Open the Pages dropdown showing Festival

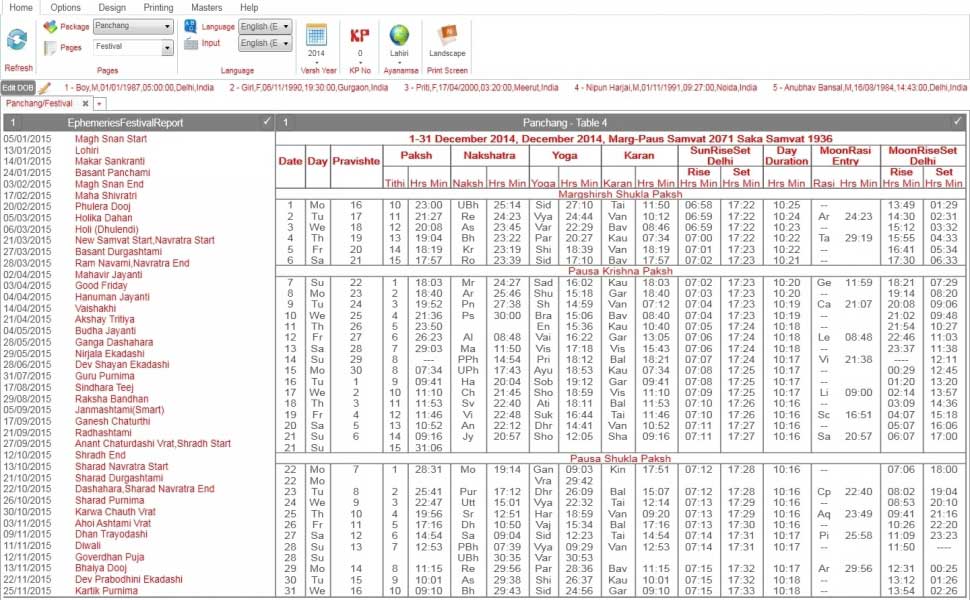click(x=133, y=48)
